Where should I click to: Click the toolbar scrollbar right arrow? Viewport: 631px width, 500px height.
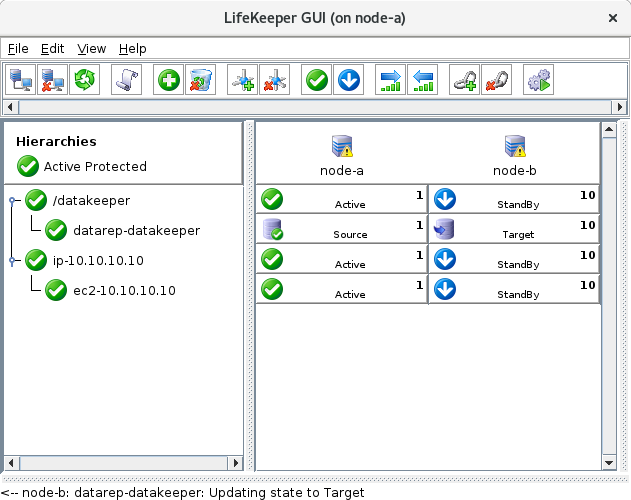[x=620, y=107]
